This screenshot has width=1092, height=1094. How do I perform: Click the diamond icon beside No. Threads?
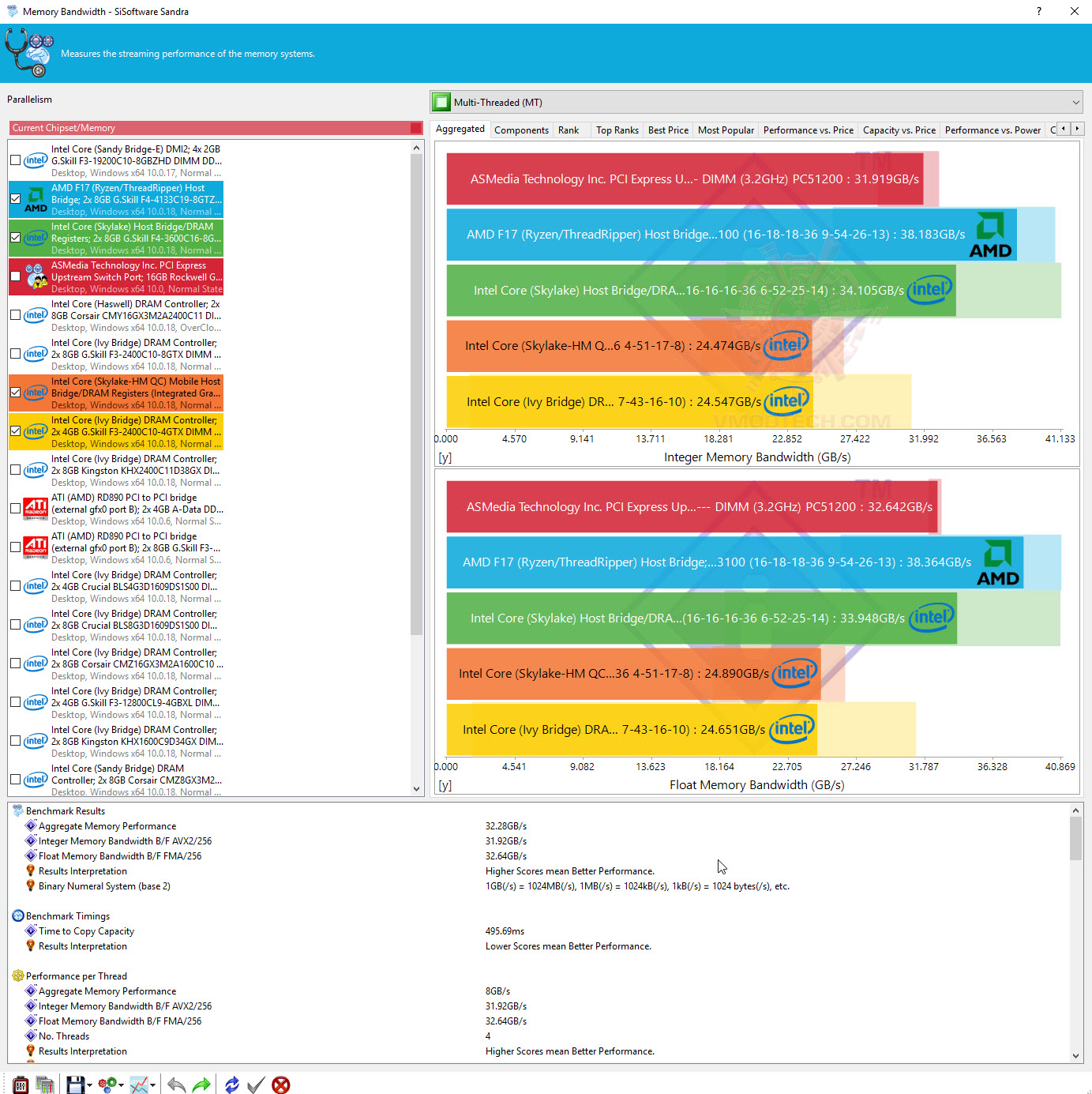[31, 1036]
